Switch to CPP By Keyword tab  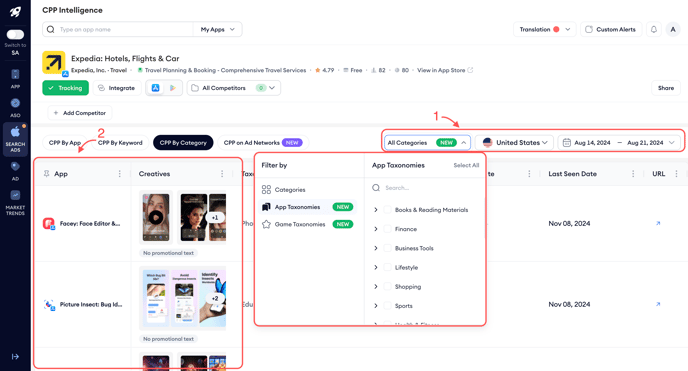pos(120,143)
